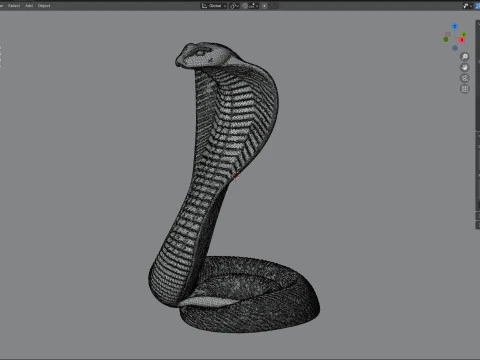Toggle the camera view icon

click(x=465, y=78)
